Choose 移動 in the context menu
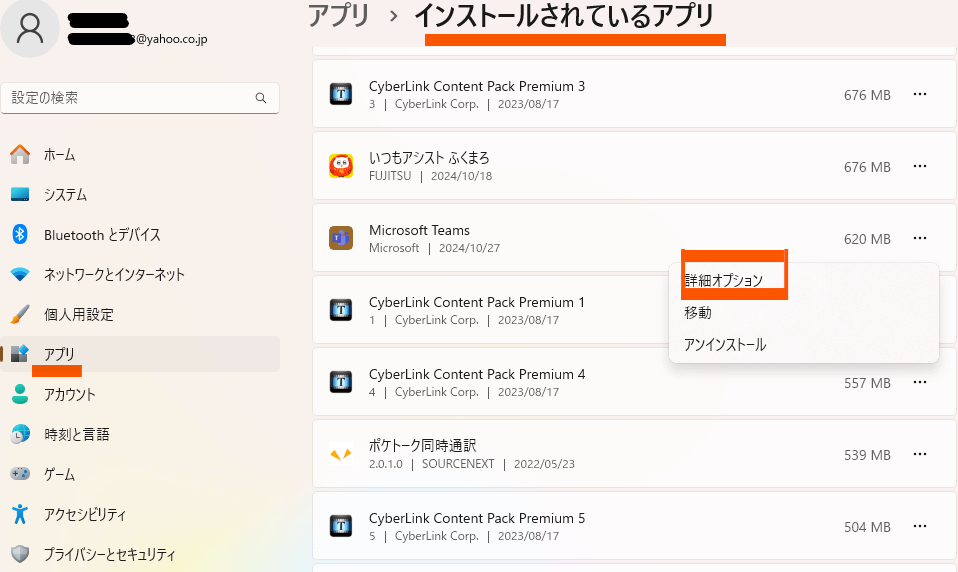This screenshot has width=958, height=572. point(698,313)
